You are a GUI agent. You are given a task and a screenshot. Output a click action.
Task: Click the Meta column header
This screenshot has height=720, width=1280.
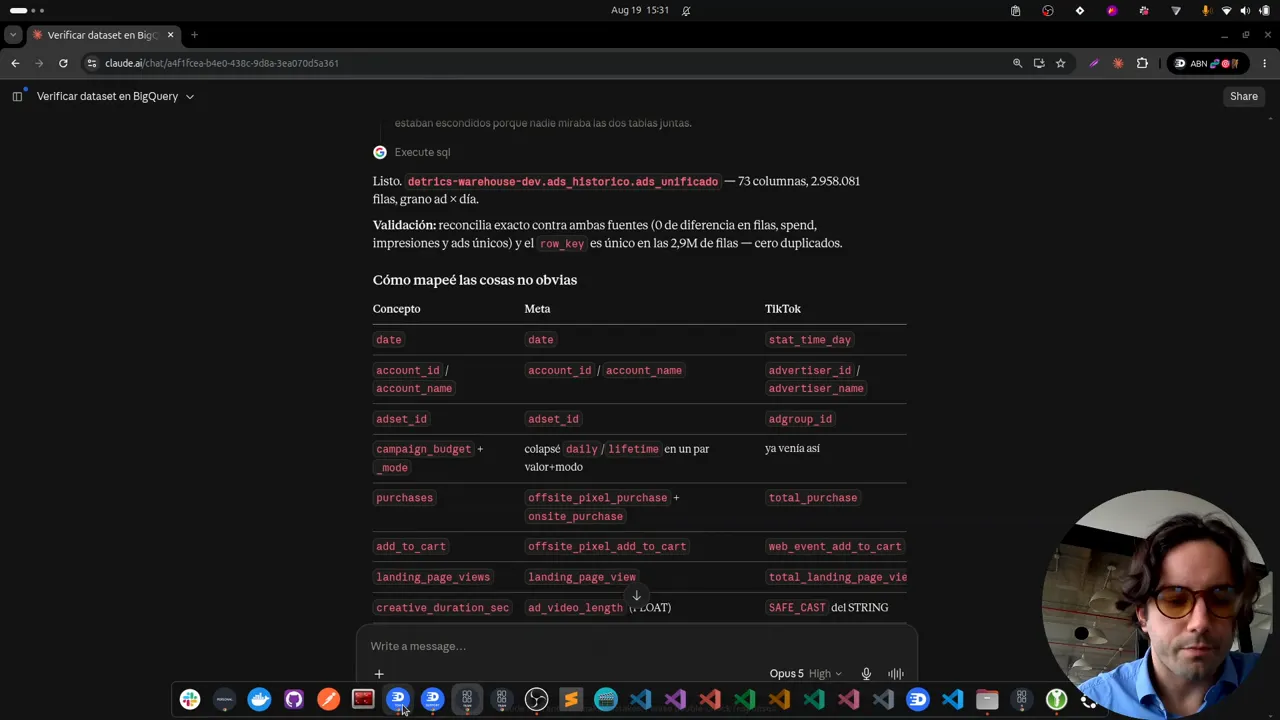click(x=537, y=309)
